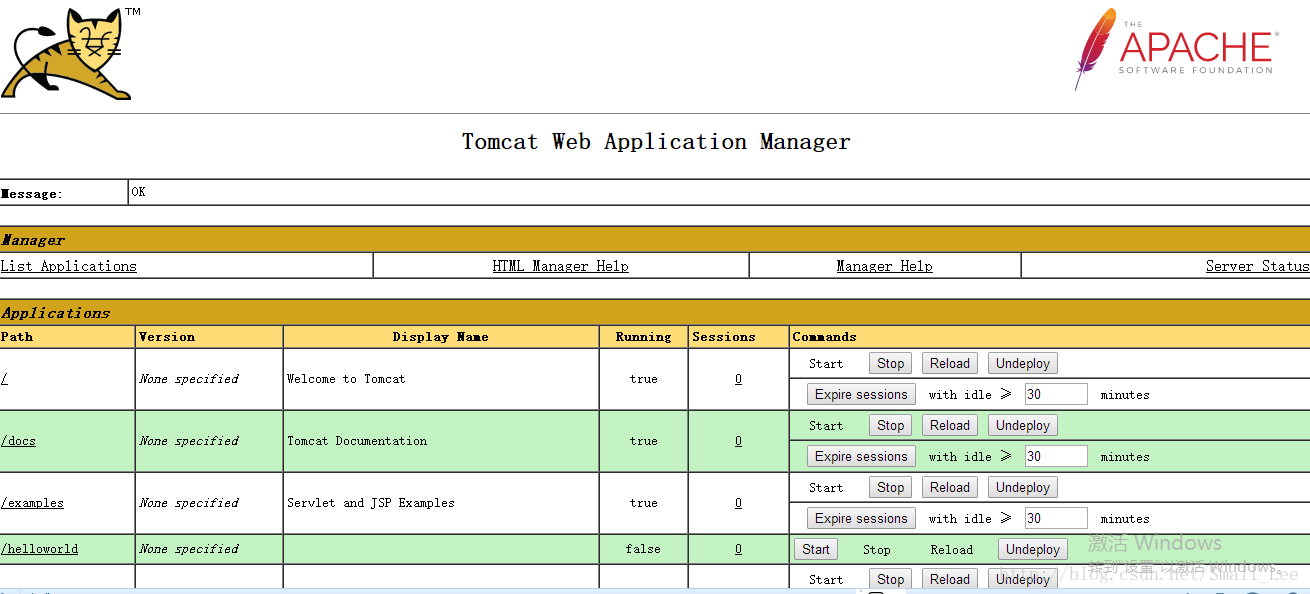This screenshot has height=594, width=1310.
Task: Reload the root / application
Action: (x=950, y=364)
